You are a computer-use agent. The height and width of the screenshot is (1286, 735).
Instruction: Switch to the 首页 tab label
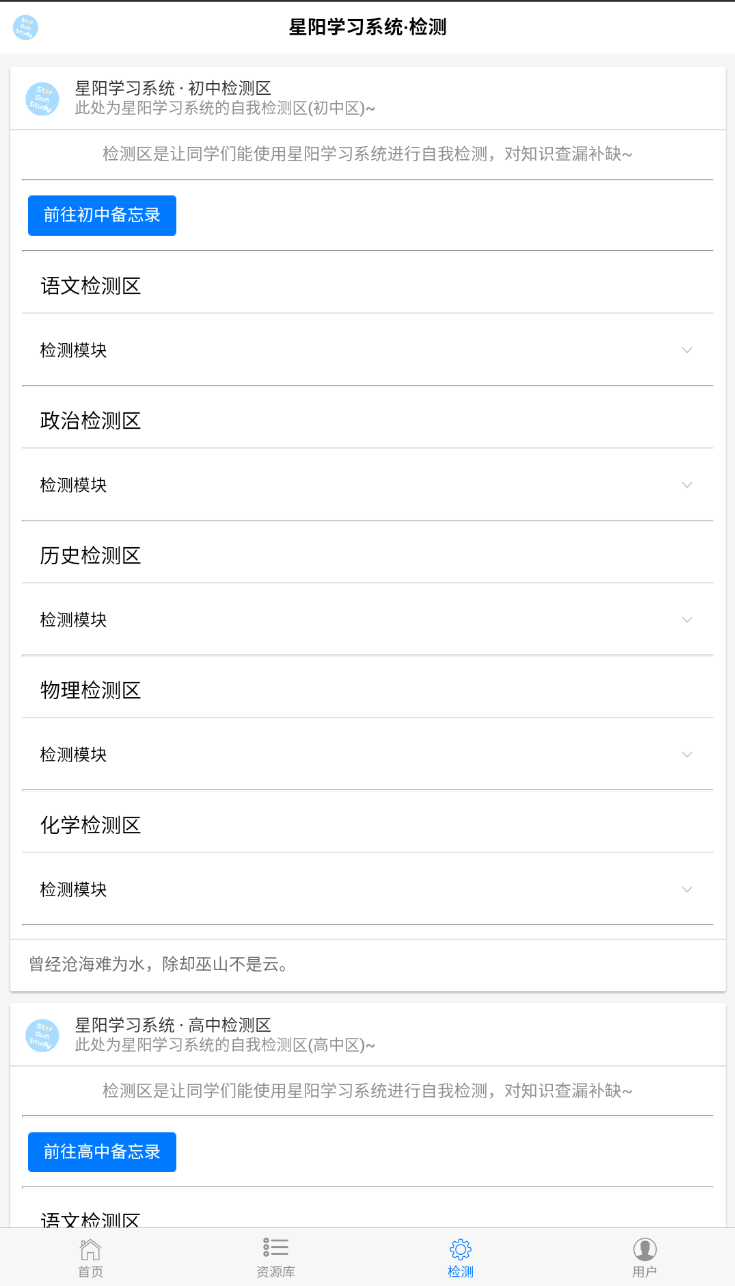pos(90,1272)
